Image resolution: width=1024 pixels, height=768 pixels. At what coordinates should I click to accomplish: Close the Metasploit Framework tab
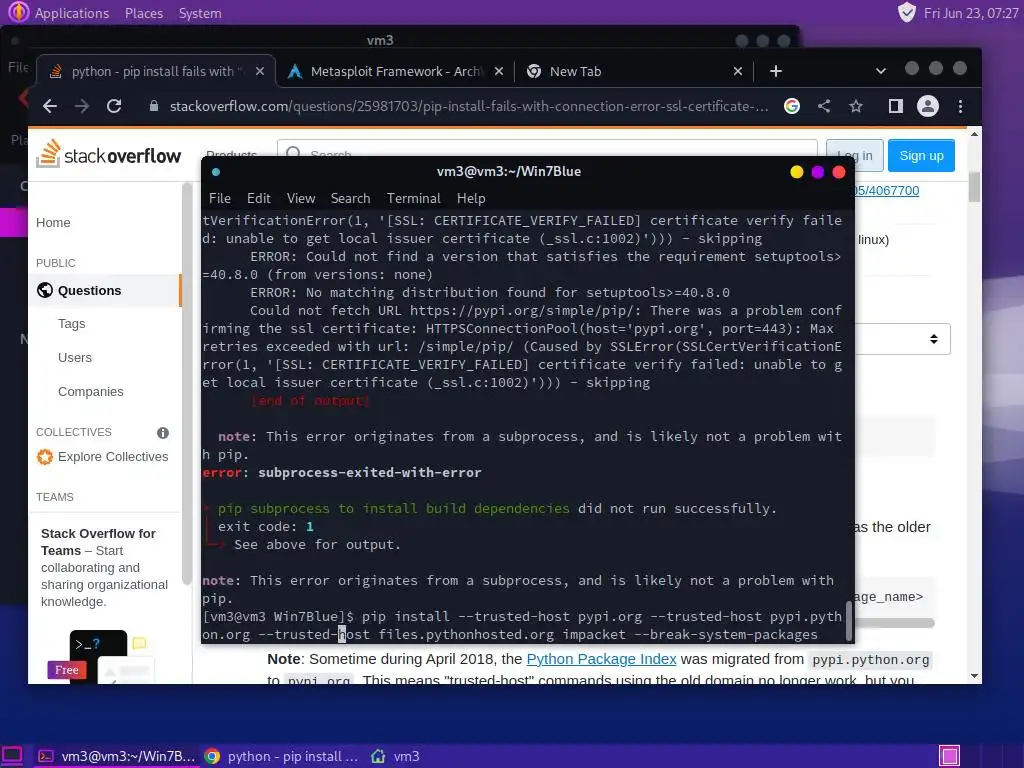499,71
